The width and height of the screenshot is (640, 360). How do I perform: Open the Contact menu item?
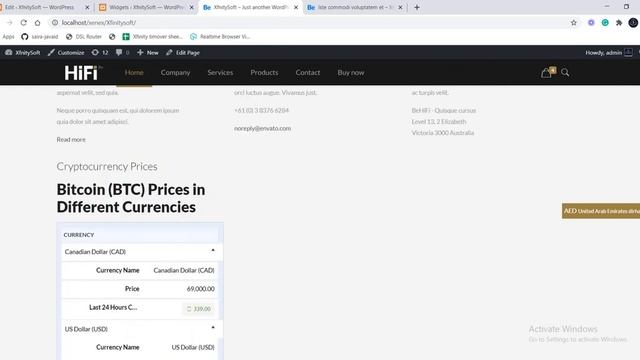pyautogui.click(x=308, y=73)
